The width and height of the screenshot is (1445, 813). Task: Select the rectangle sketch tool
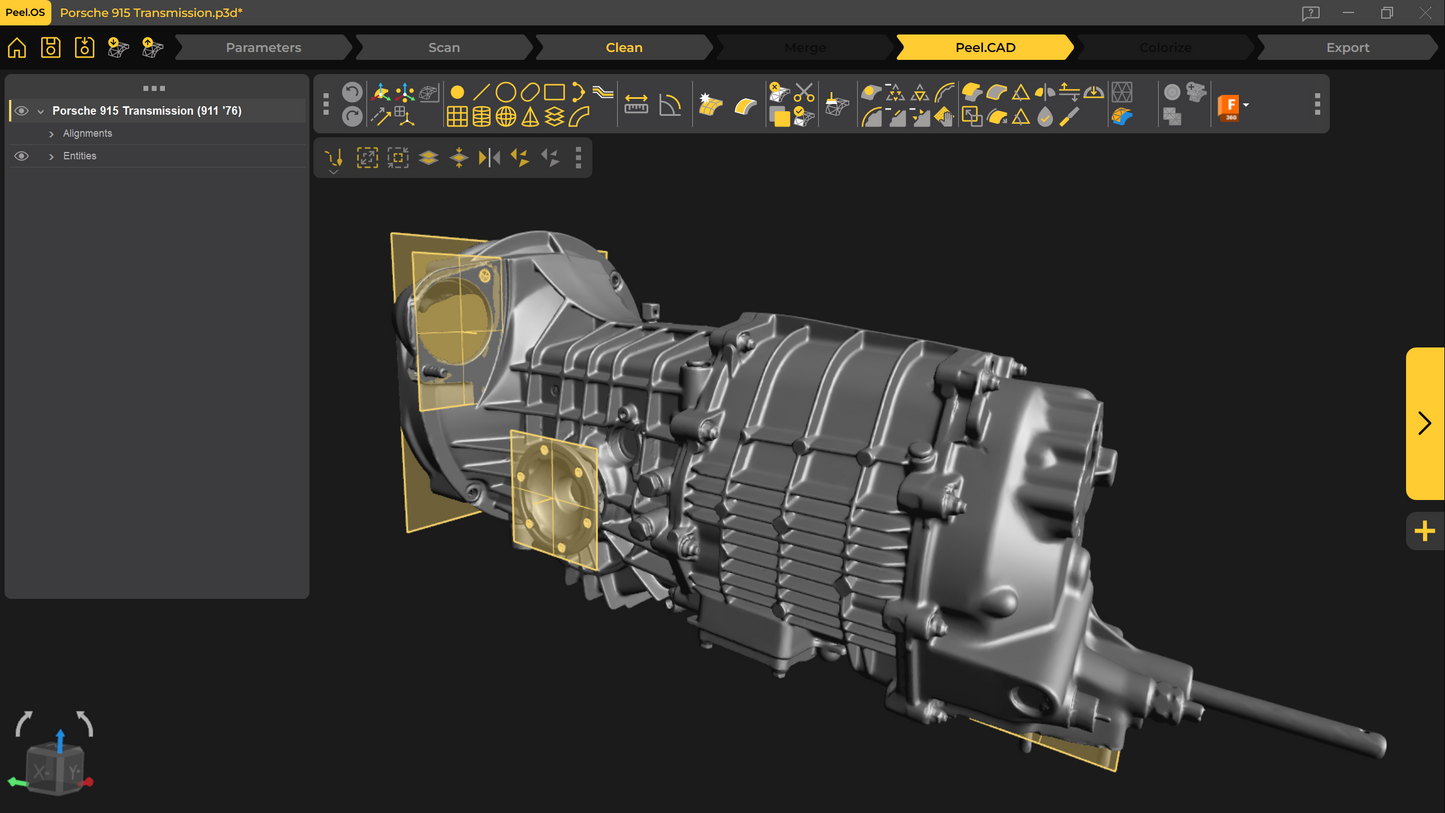pyautogui.click(x=554, y=93)
